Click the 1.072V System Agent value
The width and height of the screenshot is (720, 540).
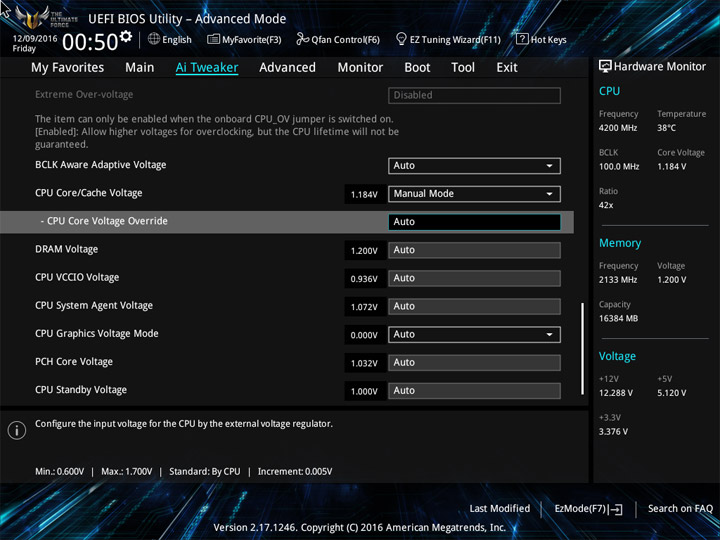364,307
